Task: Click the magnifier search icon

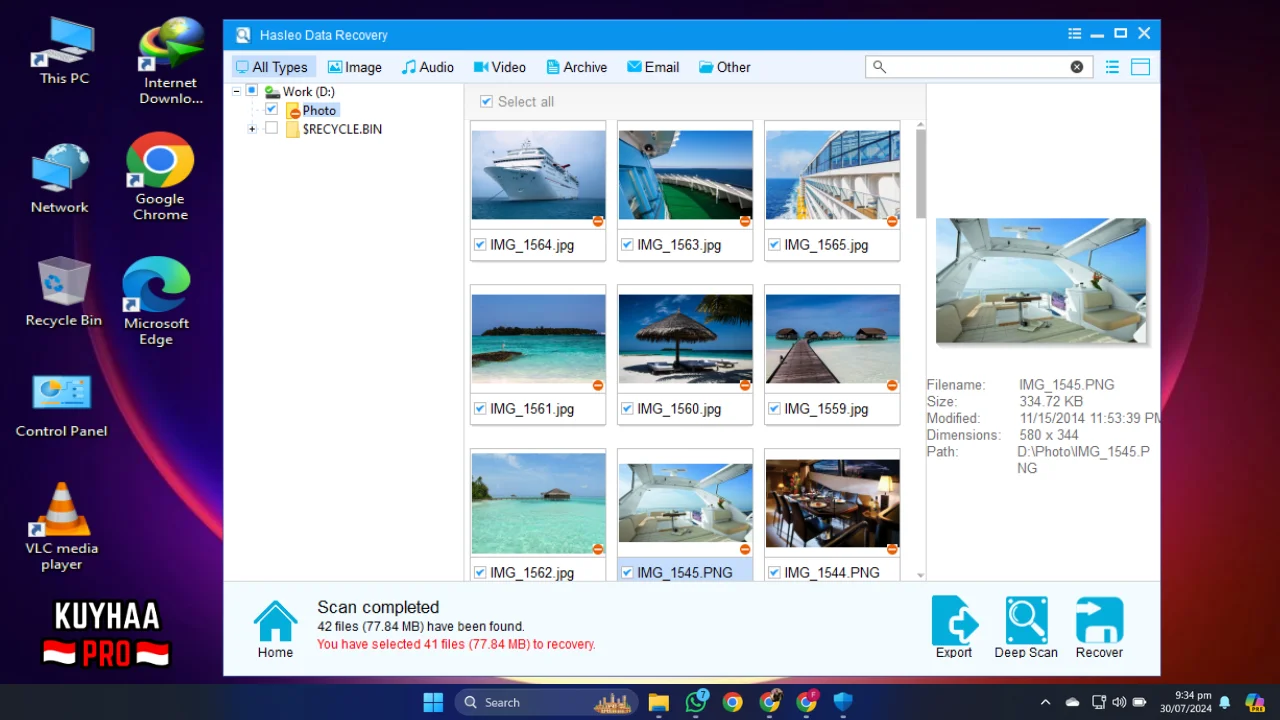Action: click(x=879, y=67)
